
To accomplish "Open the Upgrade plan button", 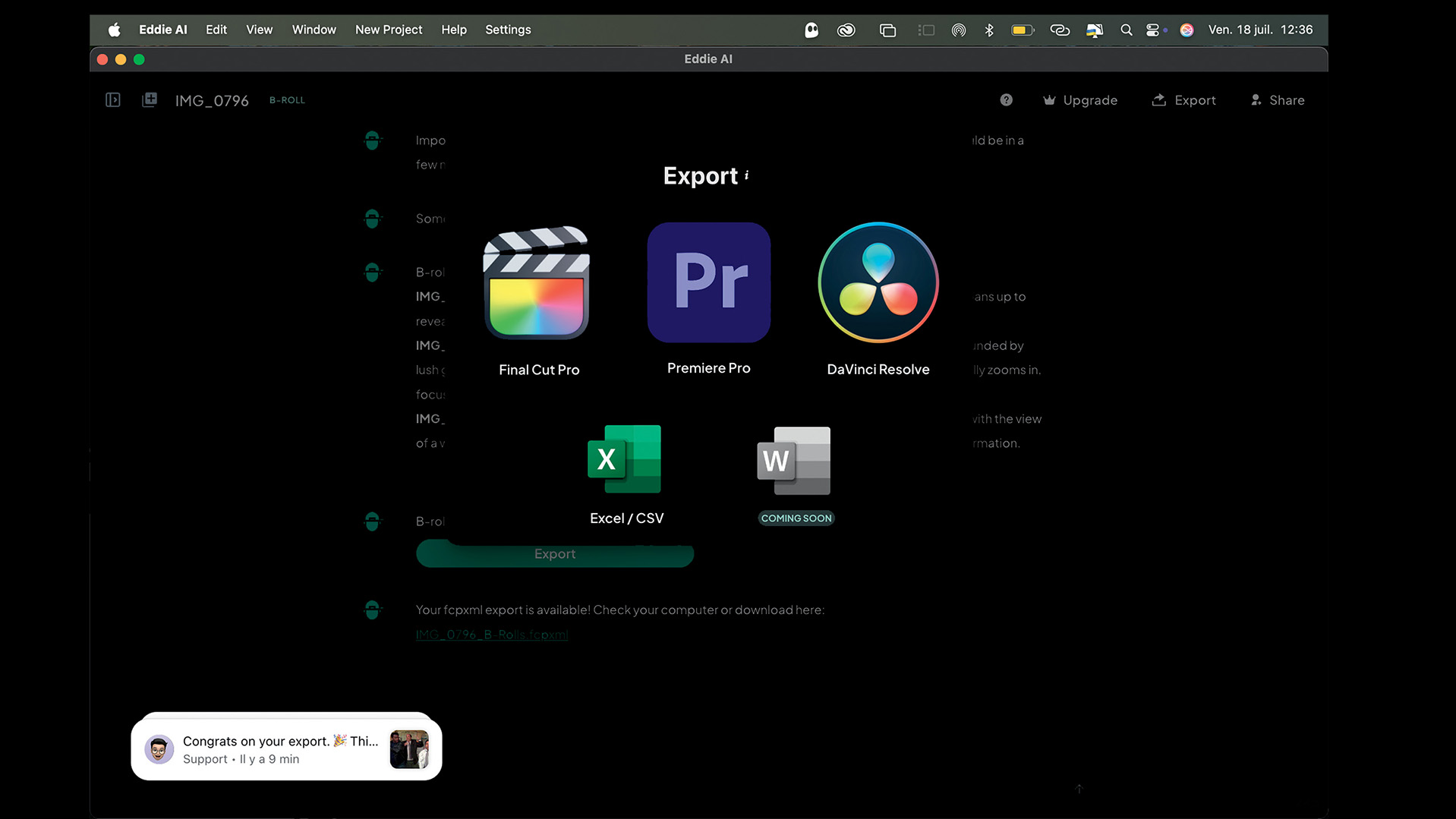I will [1079, 100].
